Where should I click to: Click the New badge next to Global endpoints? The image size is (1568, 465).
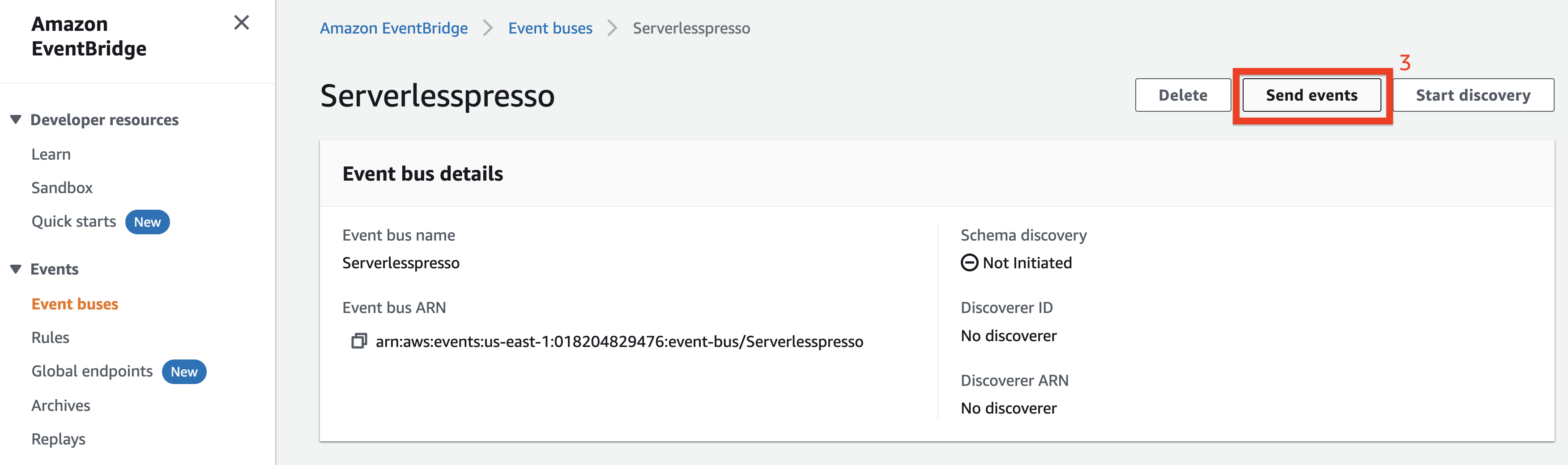click(x=184, y=372)
